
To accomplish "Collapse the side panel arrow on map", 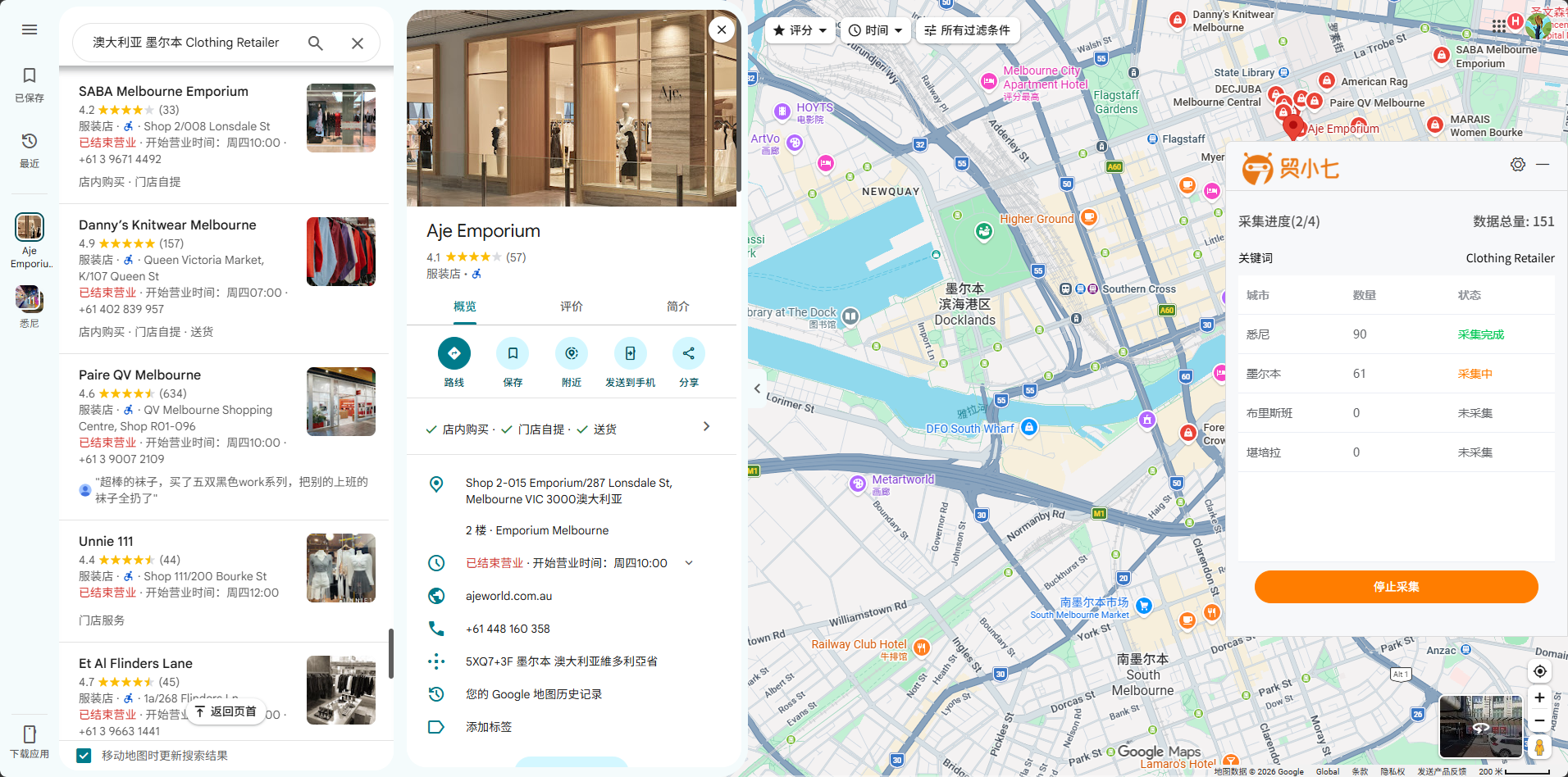I will [x=757, y=388].
